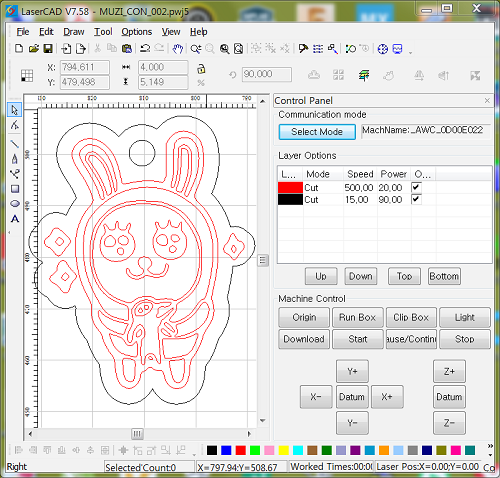This screenshot has width=500, height=478.
Task: Expand more colors arrow in palette
Action: click(490, 446)
